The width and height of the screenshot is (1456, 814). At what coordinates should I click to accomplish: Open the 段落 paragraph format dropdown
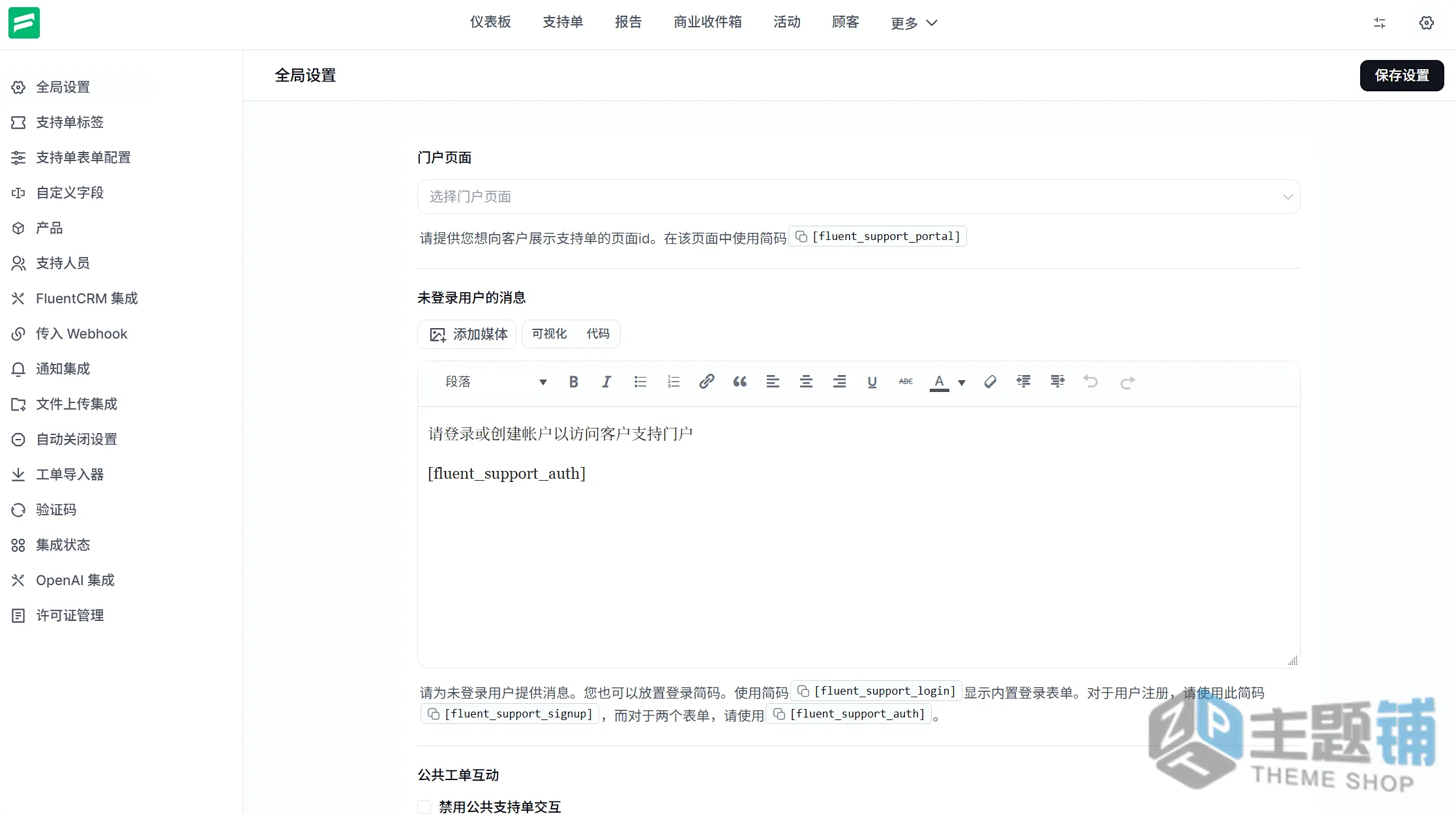(x=496, y=382)
